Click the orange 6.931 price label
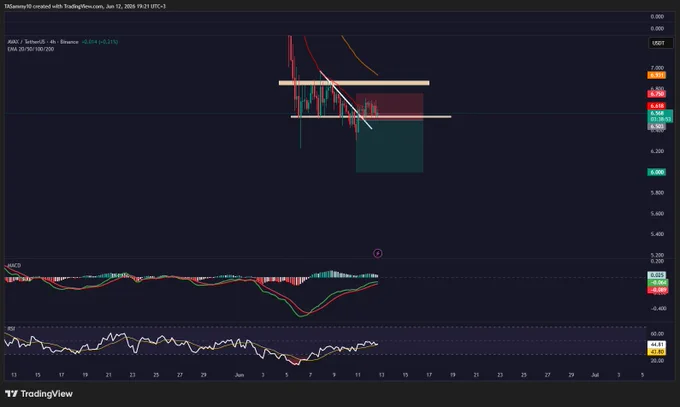This screenshot has width=680, height=407. pos(657,75)
